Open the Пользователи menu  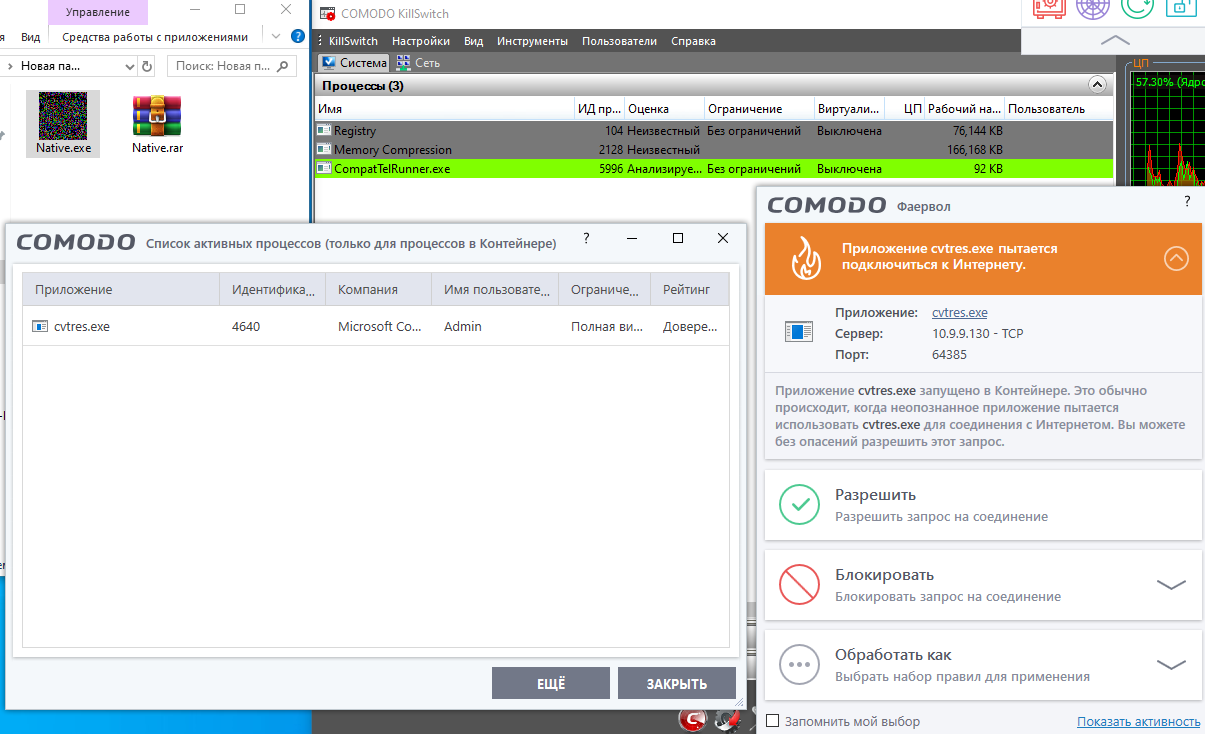click(x=620, y=41)
